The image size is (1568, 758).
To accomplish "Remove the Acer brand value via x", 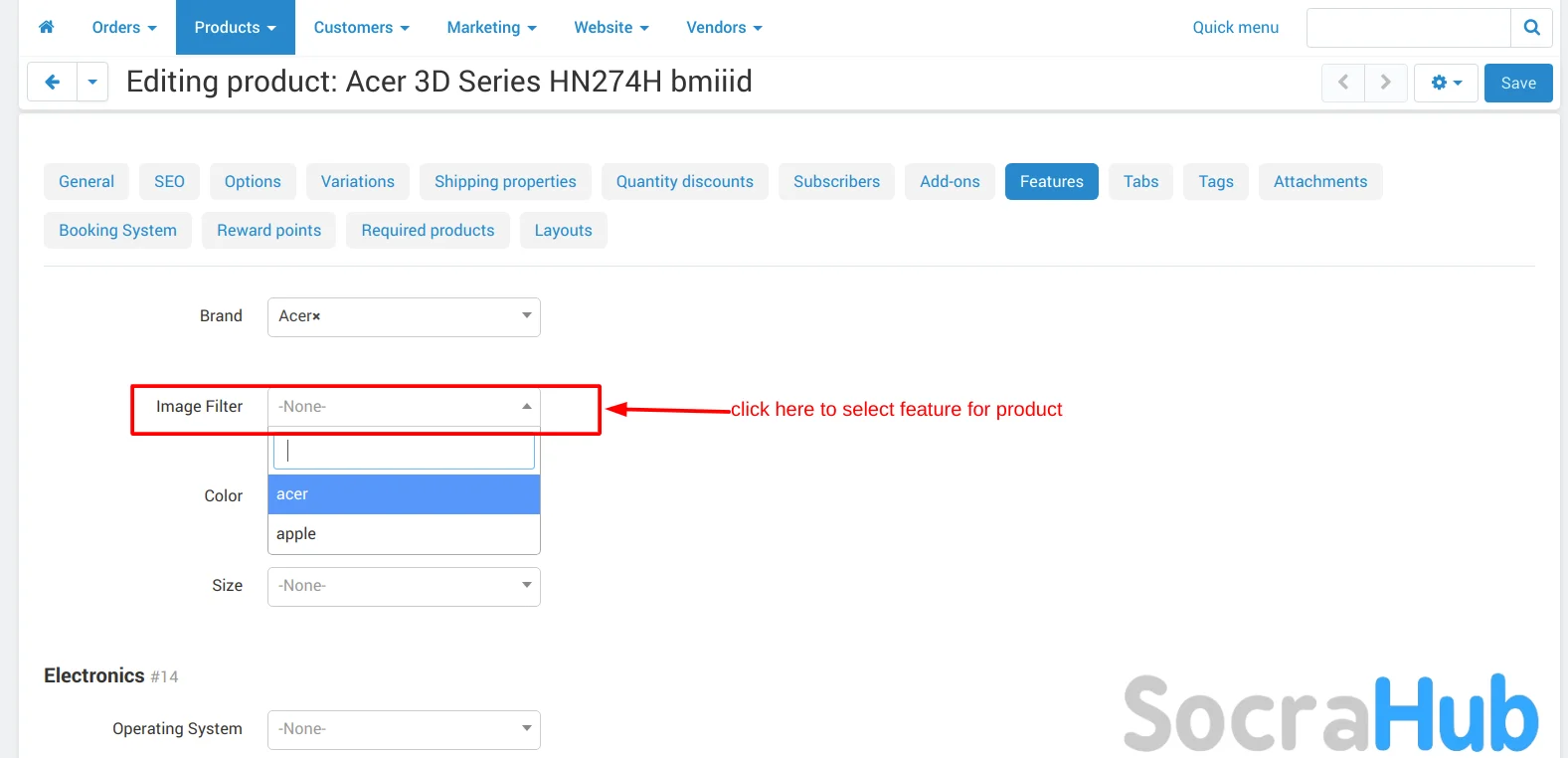I will tap(317, 317).
